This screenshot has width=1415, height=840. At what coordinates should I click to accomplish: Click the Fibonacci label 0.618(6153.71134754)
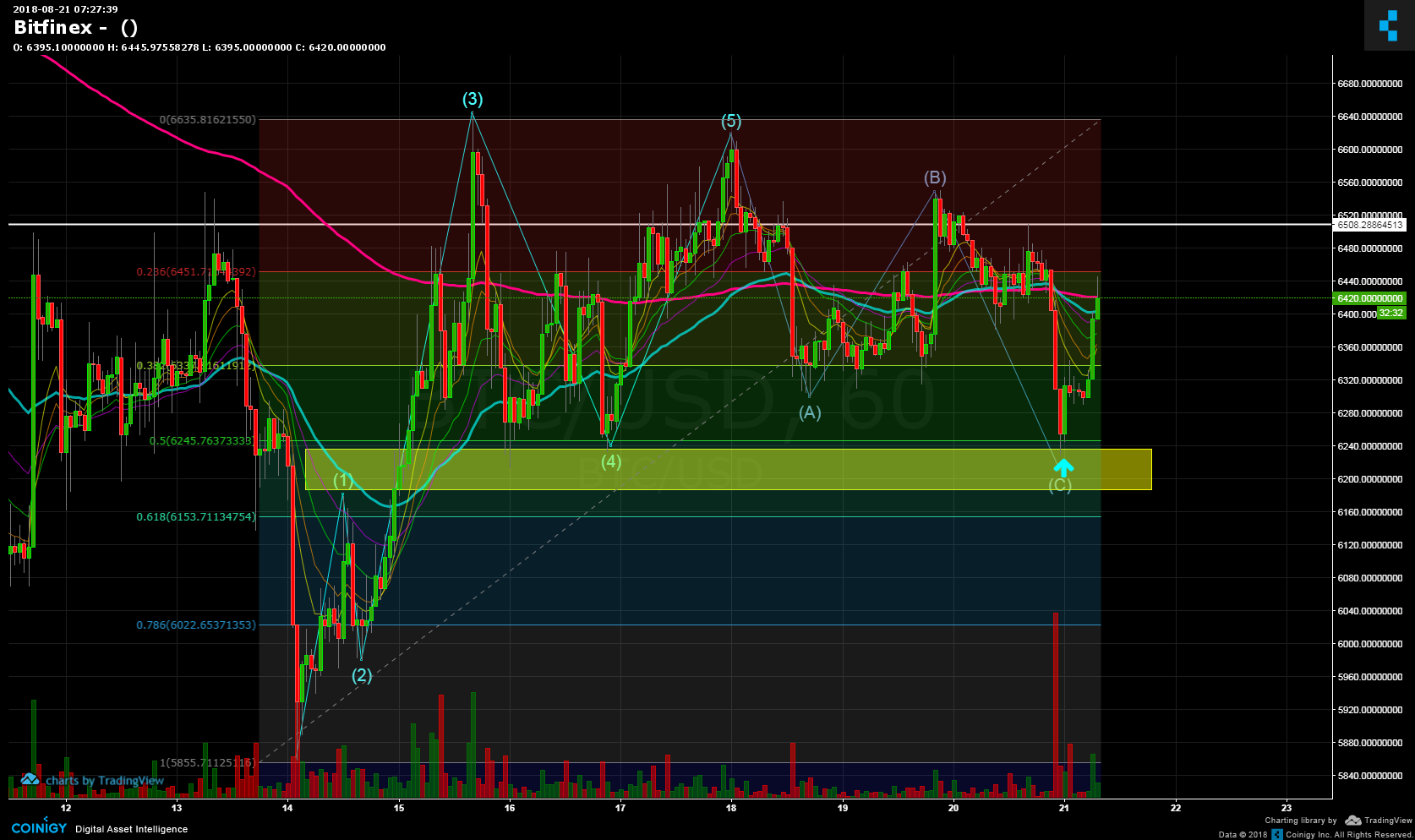coord(195,517)
